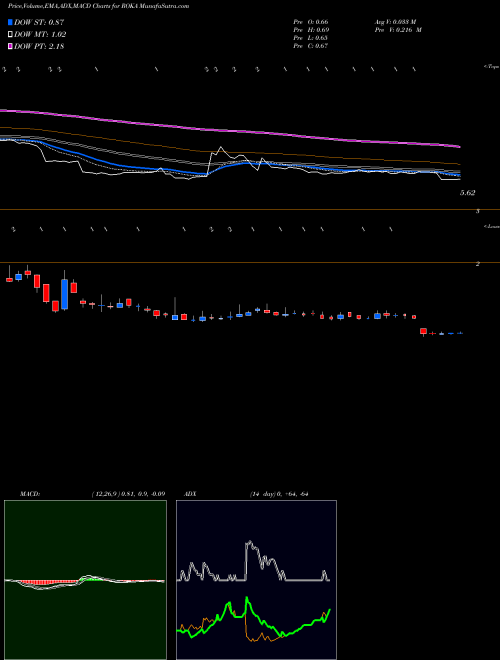Click the 'Avg V: 0.033 M' value

pos(395,22)
